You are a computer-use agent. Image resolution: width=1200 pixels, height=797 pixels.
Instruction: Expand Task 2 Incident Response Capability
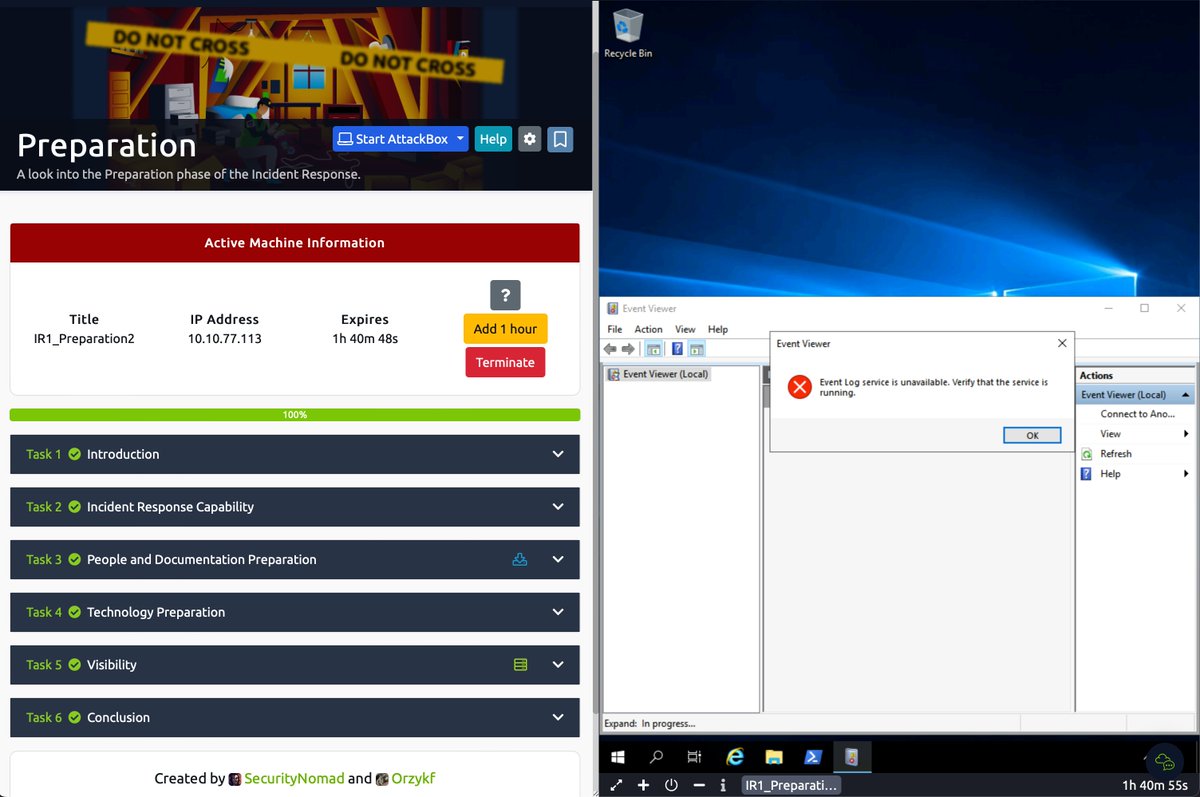point(295,507)
